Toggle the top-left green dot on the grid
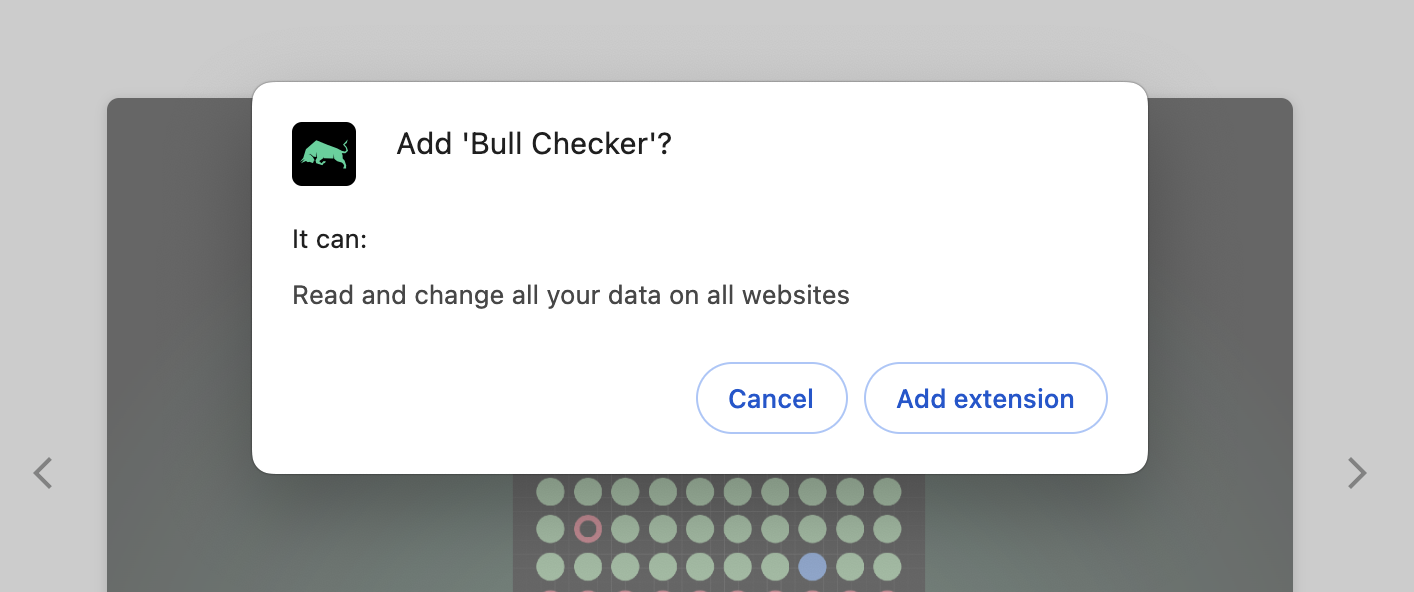This screenshot has height=592, width=1414. [550, 492]
